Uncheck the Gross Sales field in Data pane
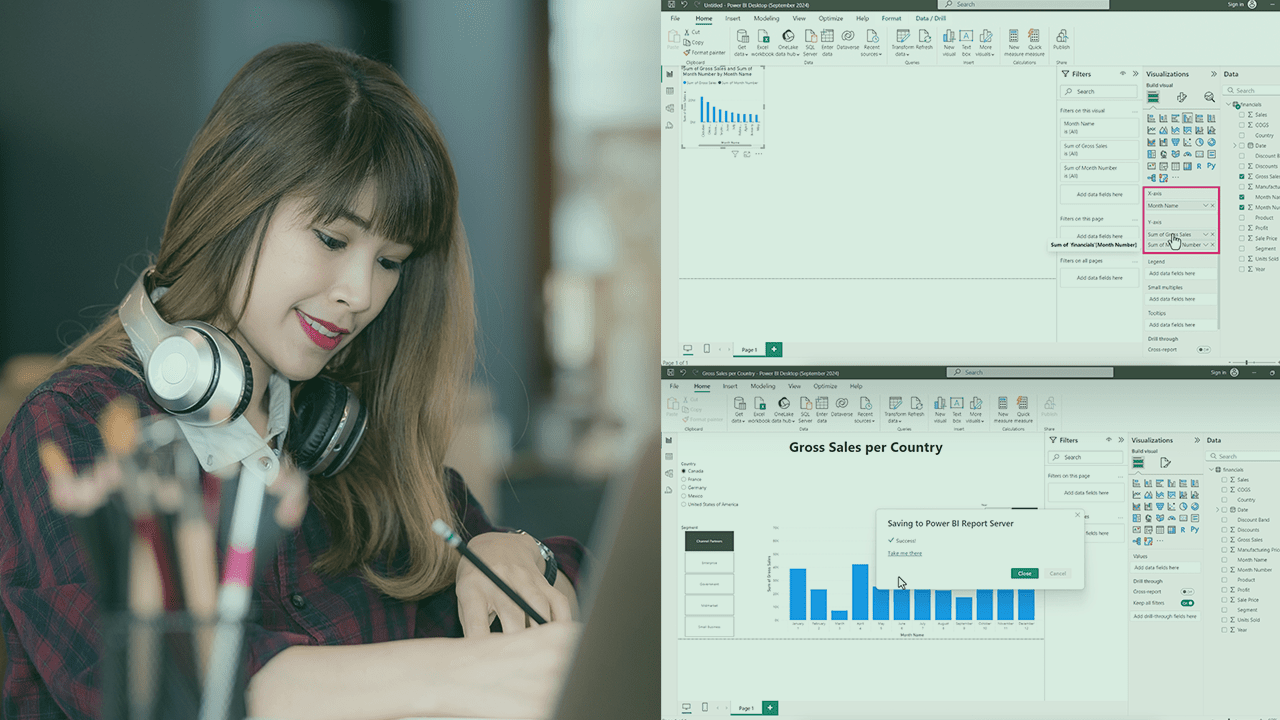Image resolution: width=1280 pixels, height=720 pixels. (x=1241, y=175)
